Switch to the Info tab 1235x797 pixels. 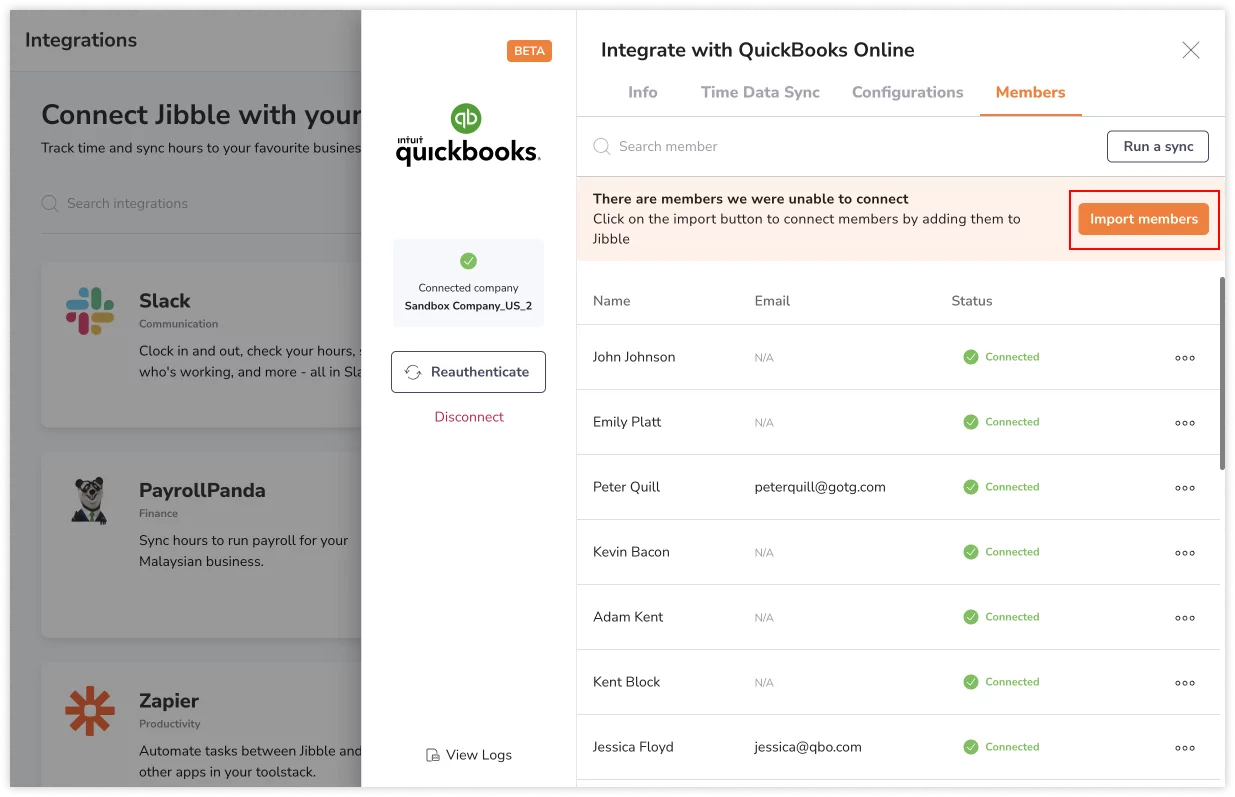pyautogui.click(x=643, y=92)
